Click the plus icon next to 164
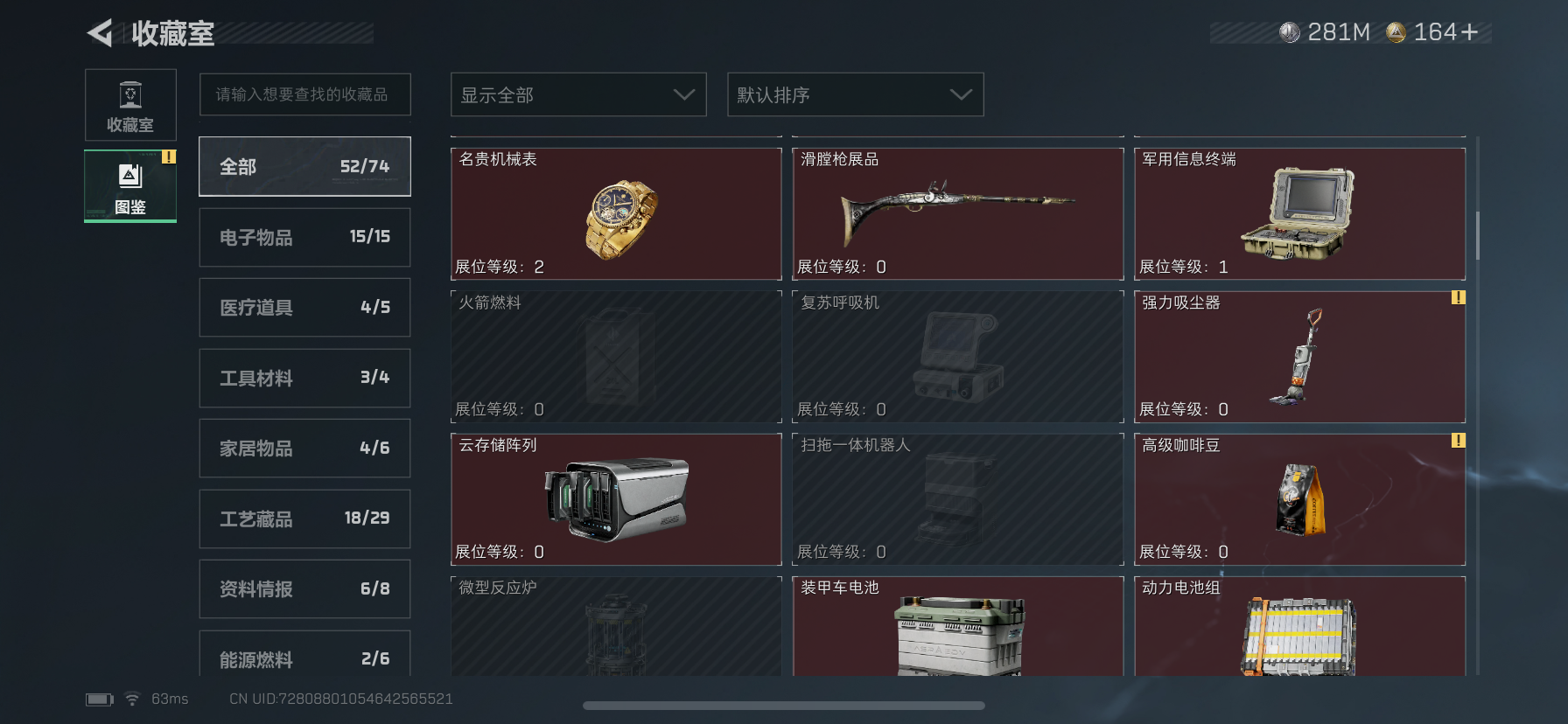Screen dimensions: 1568x724 pos(1470,32)
